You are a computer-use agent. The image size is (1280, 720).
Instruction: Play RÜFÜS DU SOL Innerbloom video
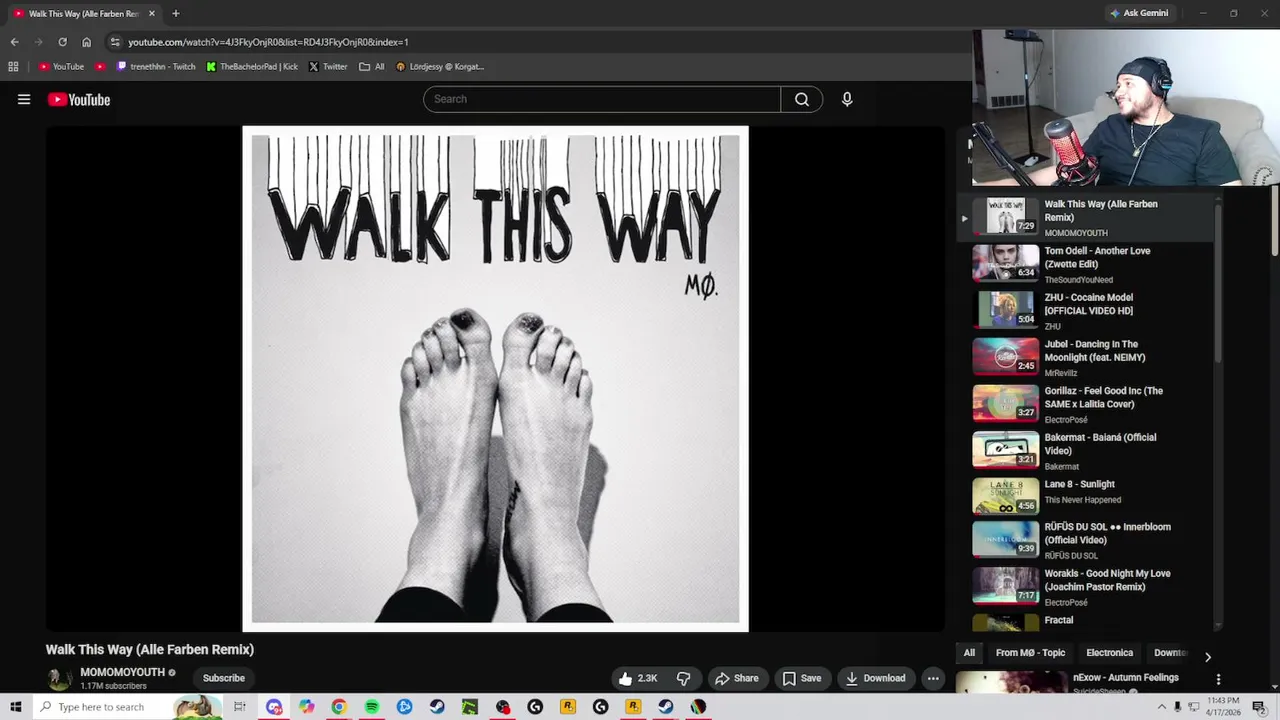1091,540
